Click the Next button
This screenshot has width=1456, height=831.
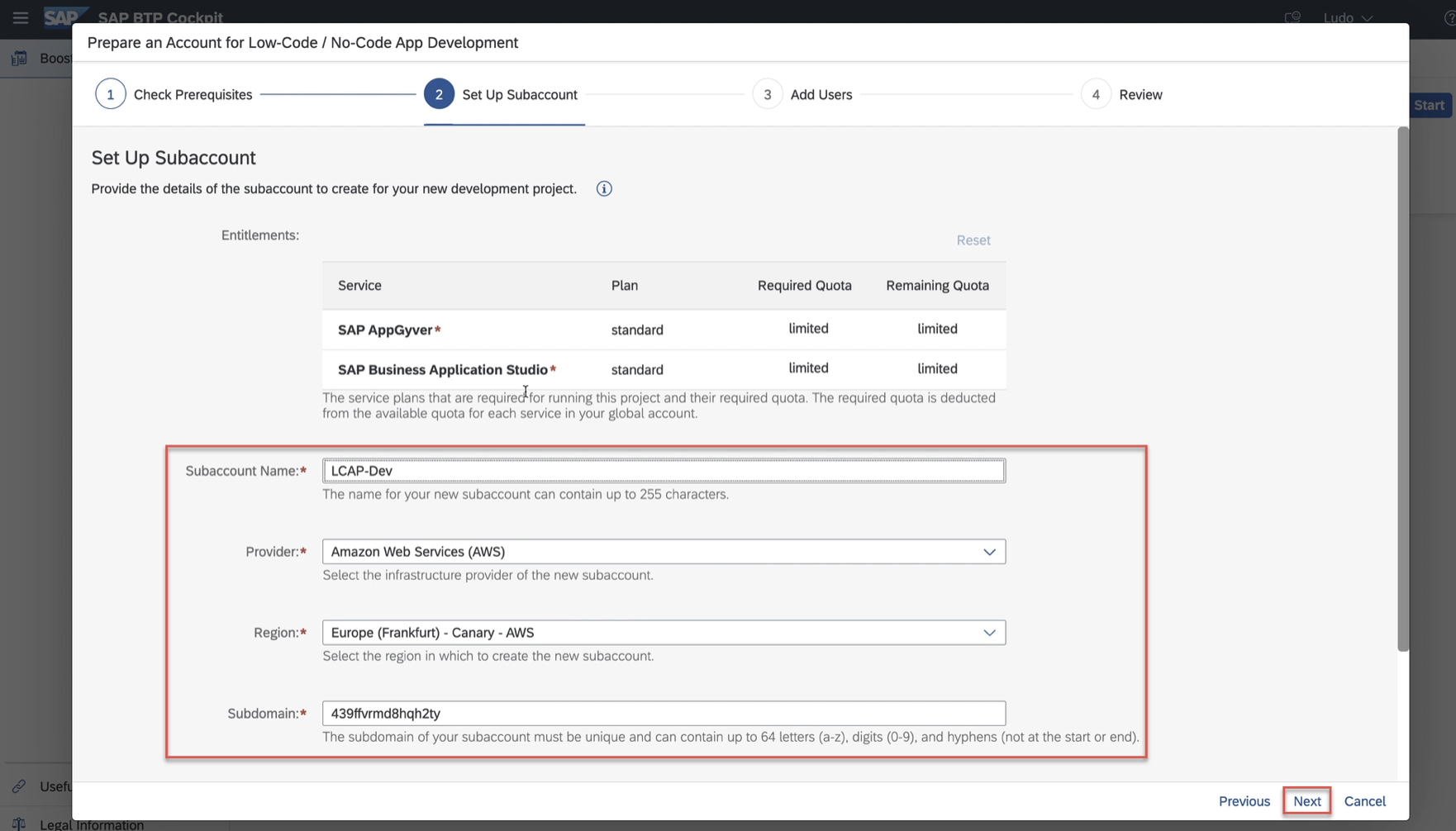click(1306, 801)
